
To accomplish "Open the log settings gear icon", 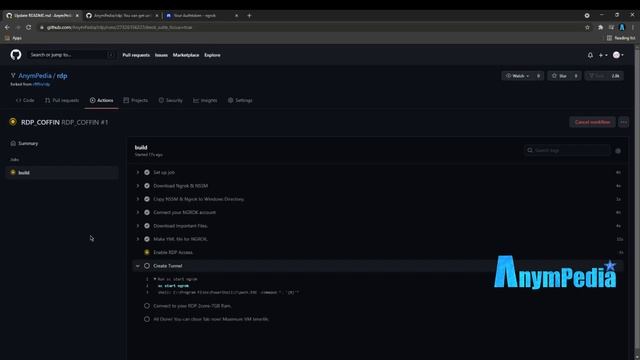I will (618, 151).
